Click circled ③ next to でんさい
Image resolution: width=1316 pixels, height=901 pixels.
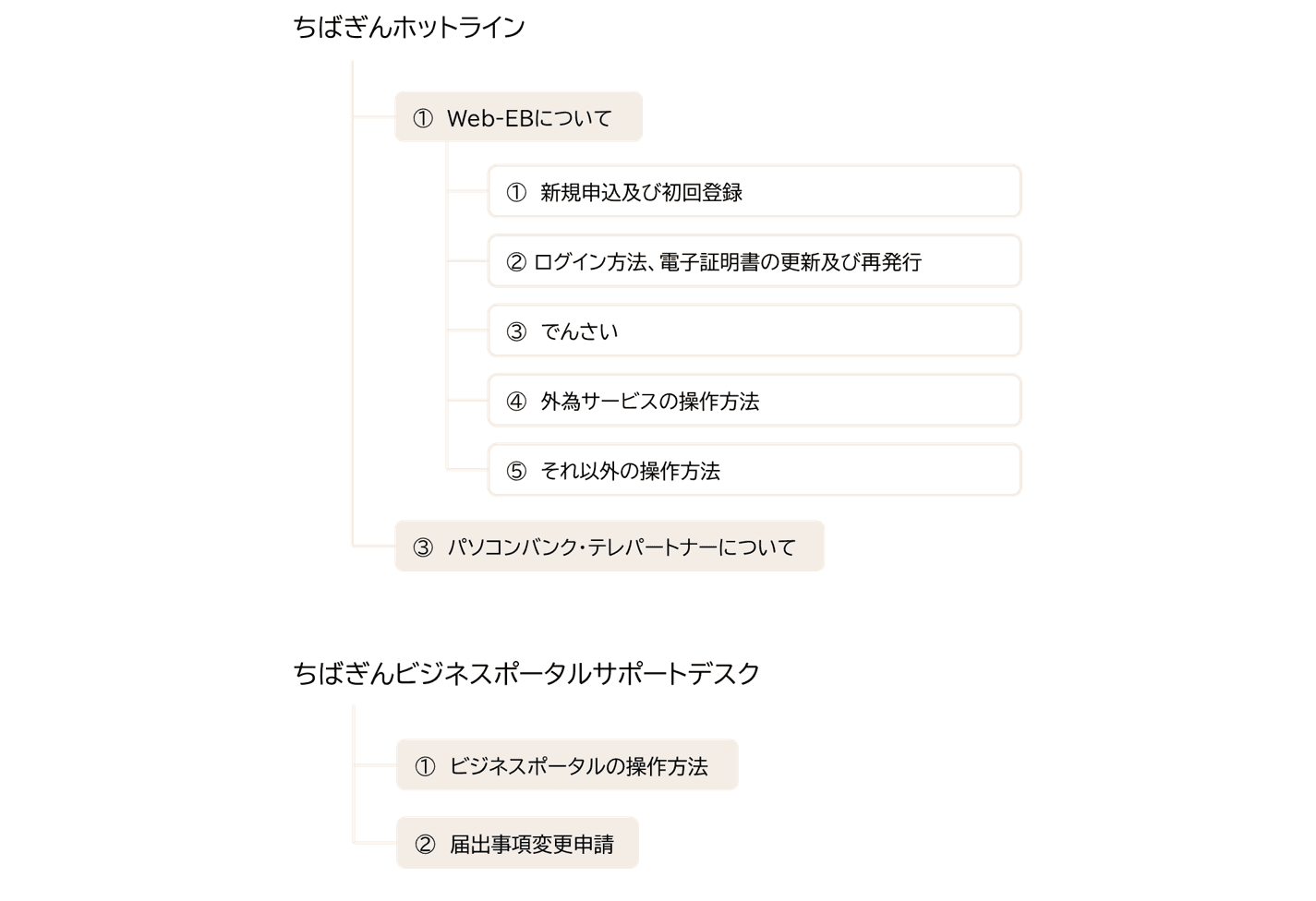point(516,331)
